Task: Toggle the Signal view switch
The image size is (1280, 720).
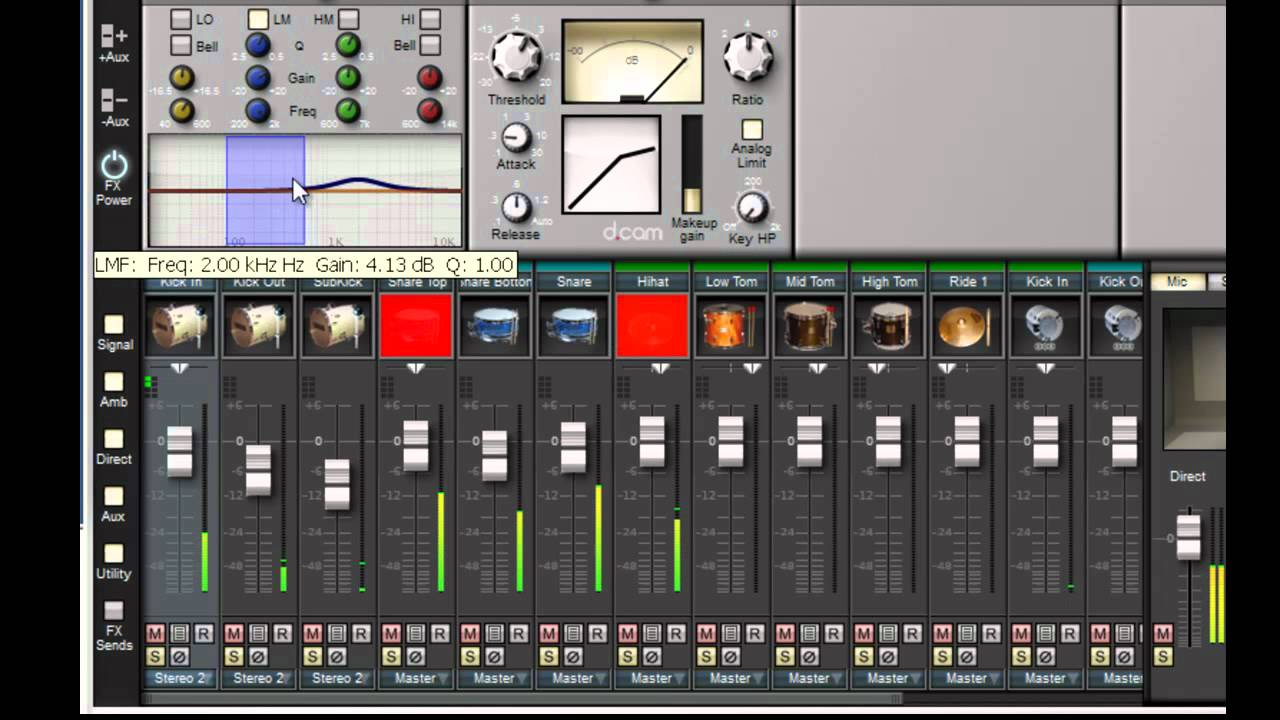Action: pyautogui.click(x=114, y=324)
